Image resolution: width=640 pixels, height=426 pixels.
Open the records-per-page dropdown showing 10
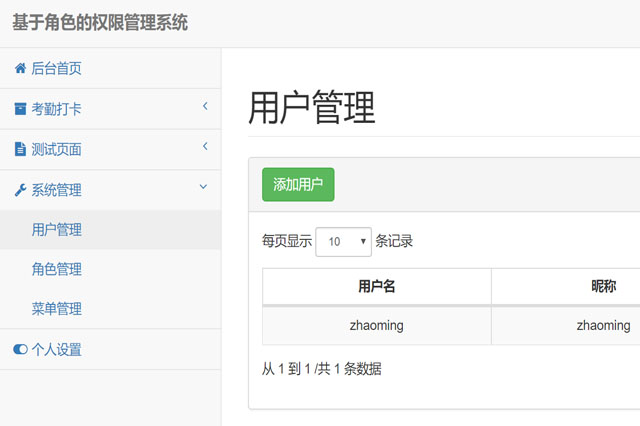[x=343, y=241]
